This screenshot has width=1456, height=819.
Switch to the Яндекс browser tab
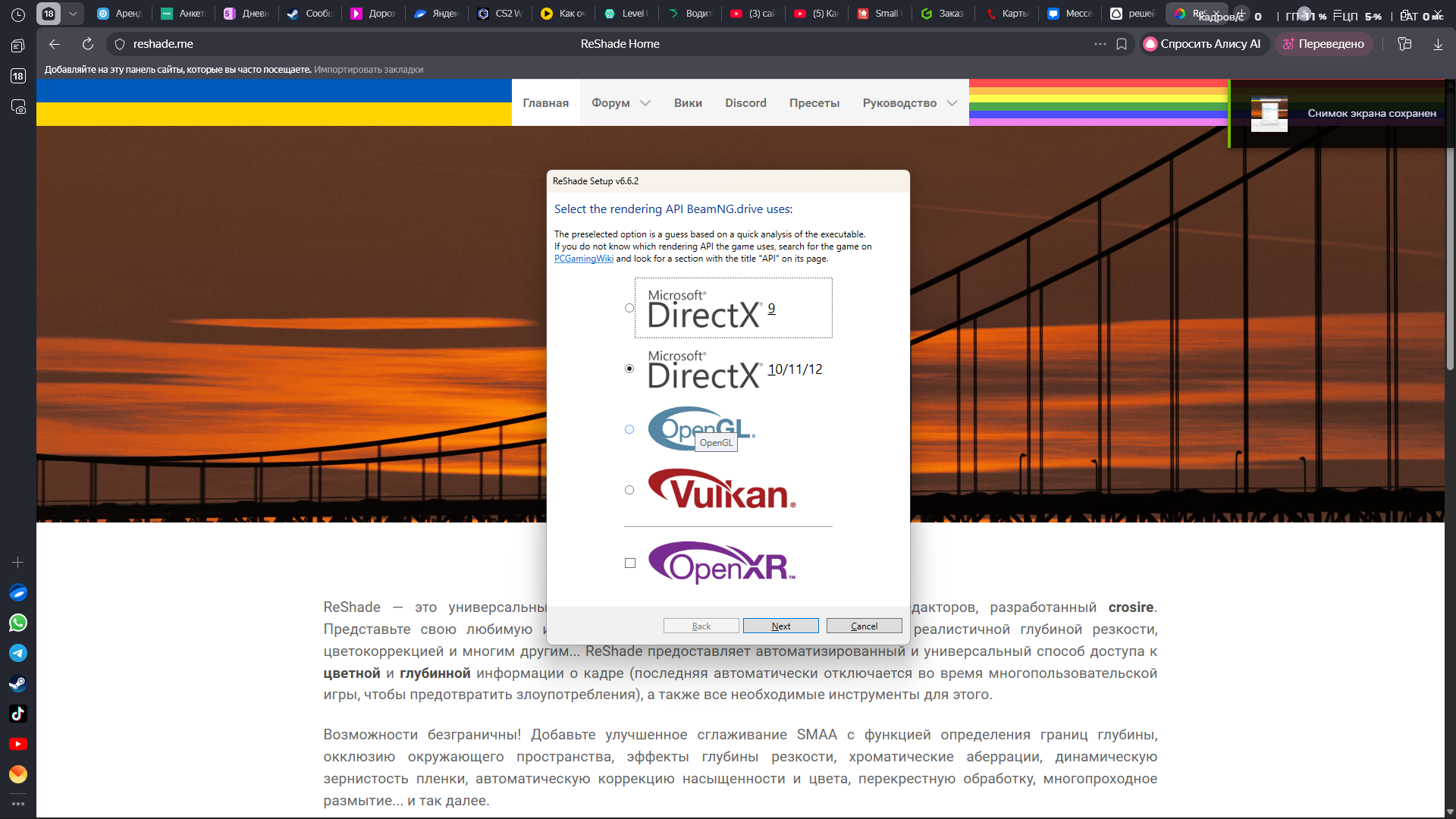[x=438, y=14]
